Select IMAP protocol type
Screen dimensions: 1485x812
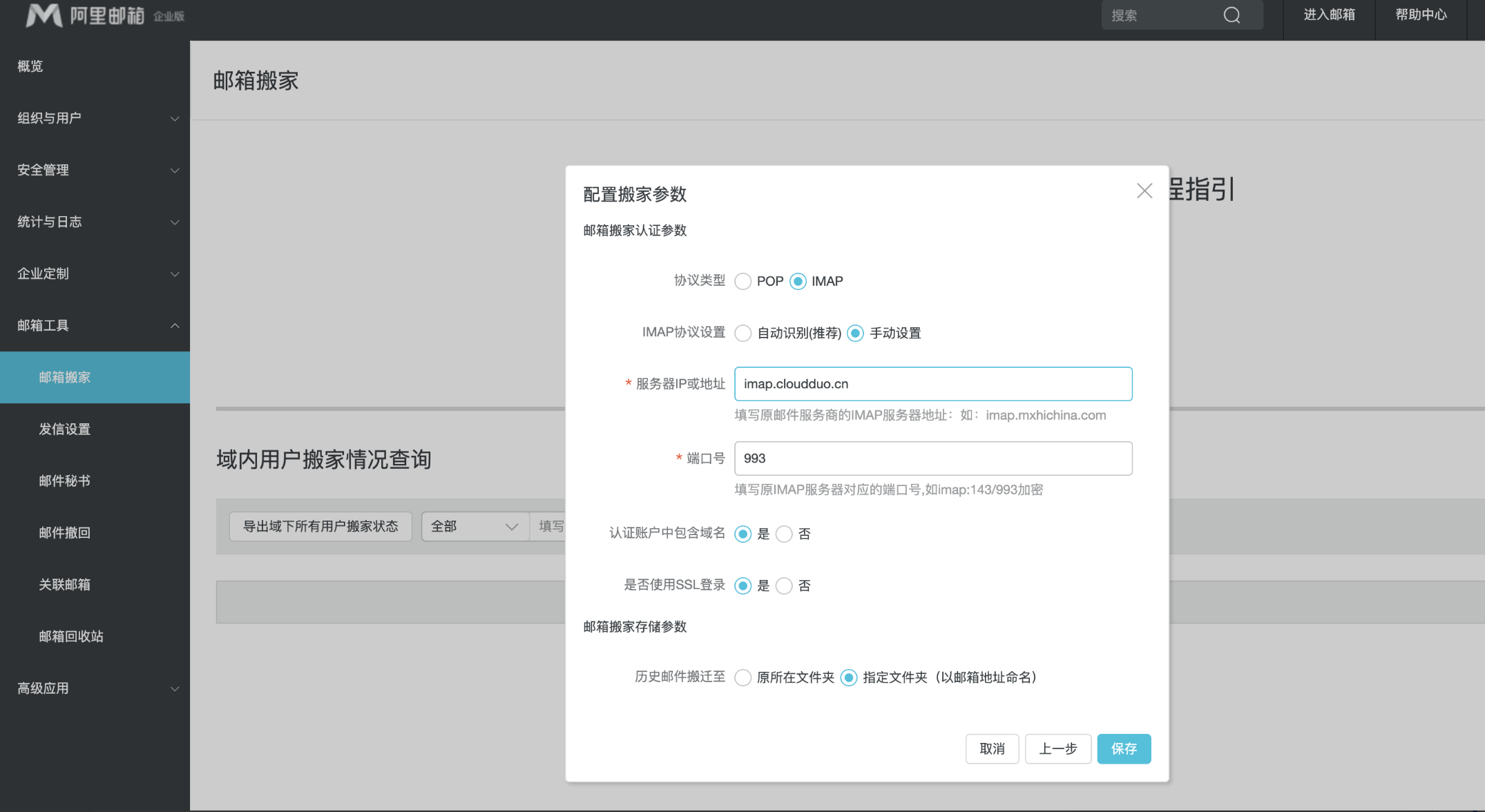coord(798,282)
